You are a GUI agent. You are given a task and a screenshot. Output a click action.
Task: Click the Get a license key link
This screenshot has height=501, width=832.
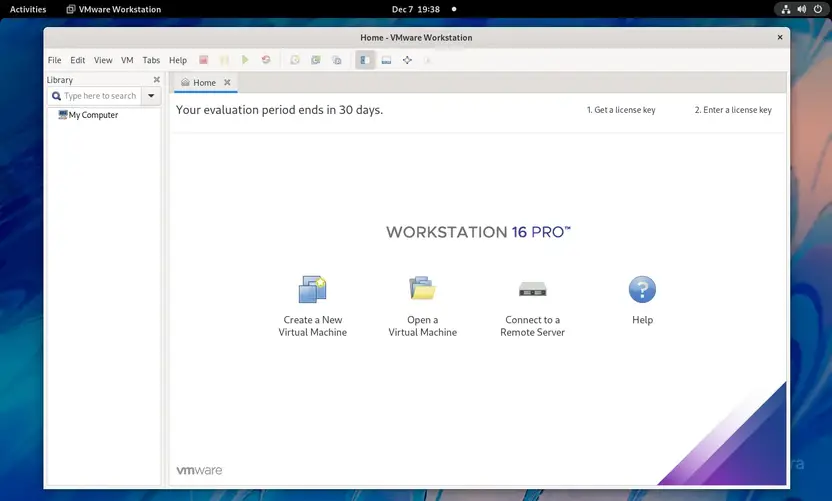621,110
